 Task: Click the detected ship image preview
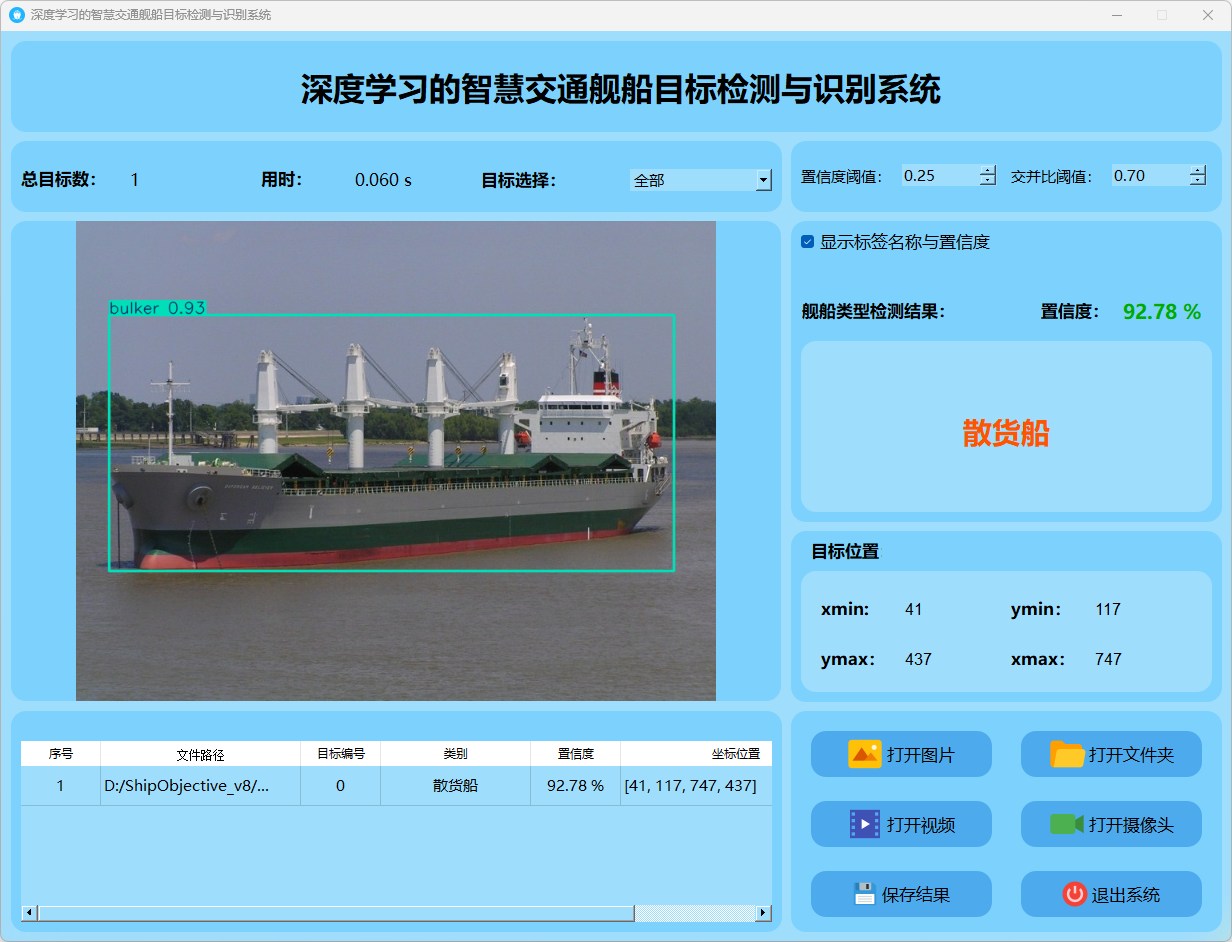(396, 460)
